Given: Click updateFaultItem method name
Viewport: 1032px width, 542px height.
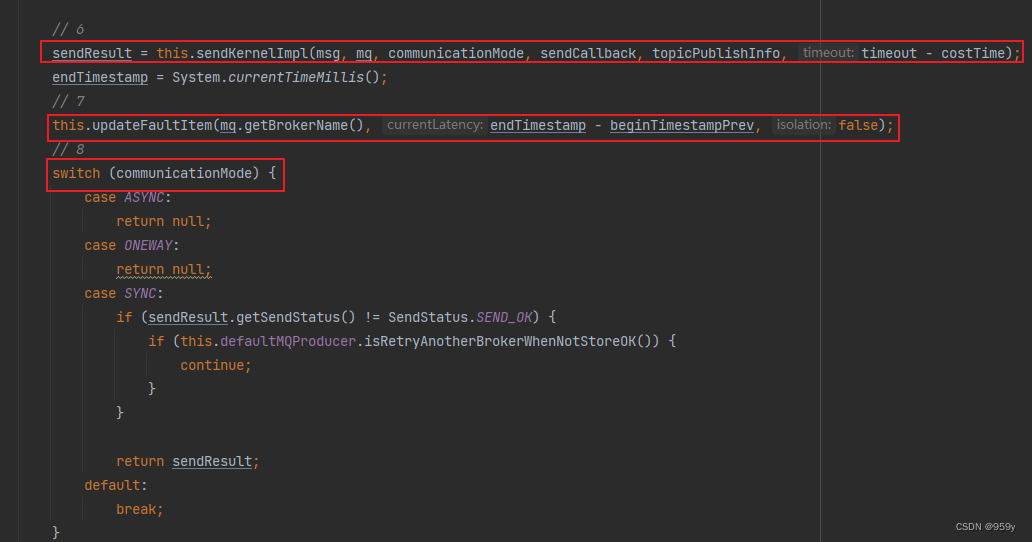Looking at the screenshot, I should coord(152,125).
